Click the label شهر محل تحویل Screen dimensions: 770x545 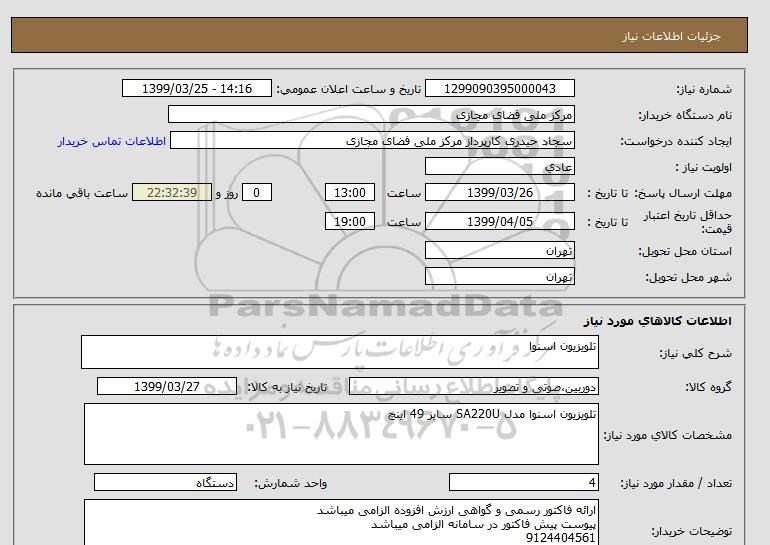688,277
